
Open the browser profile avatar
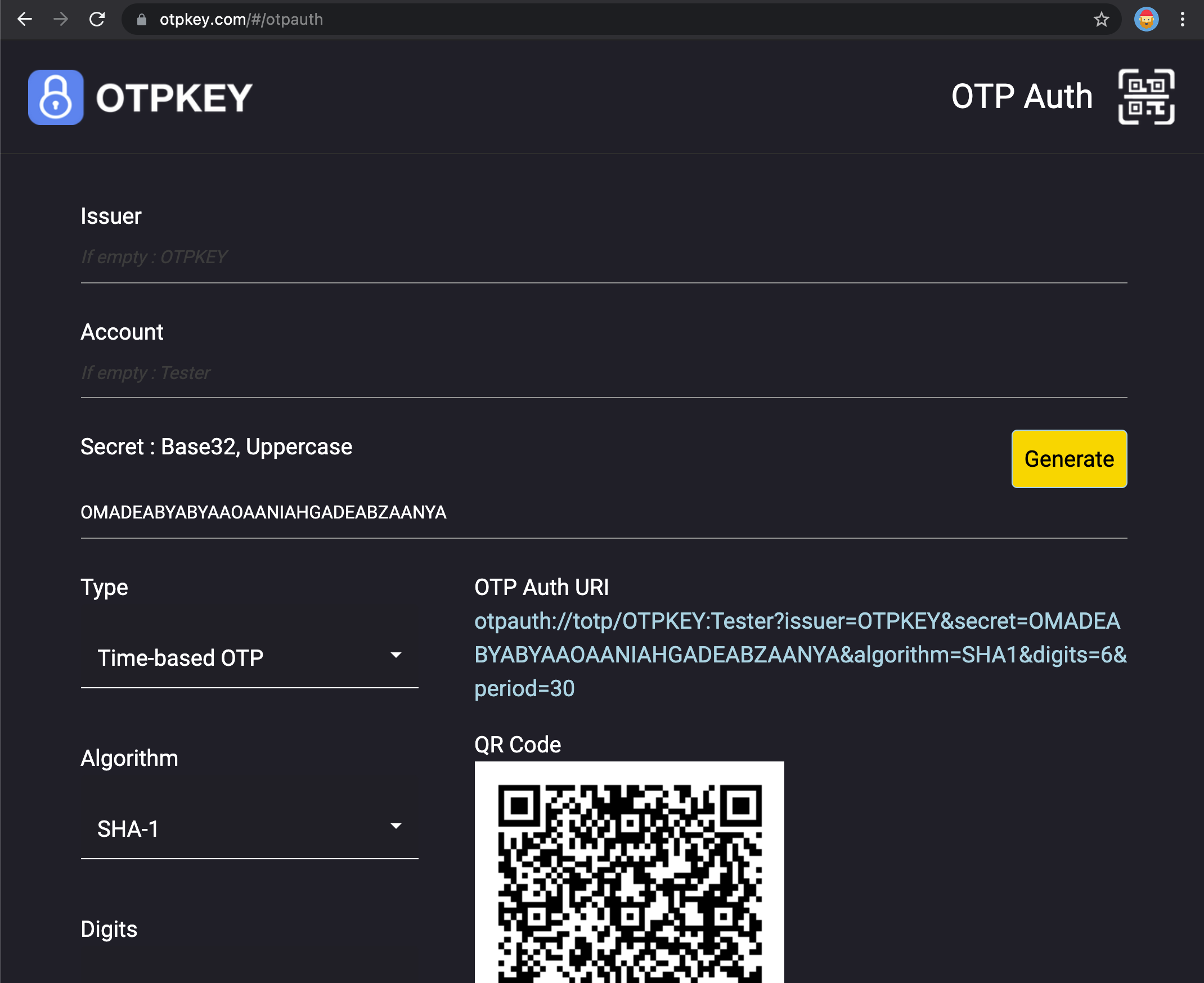pos(1145,19)
